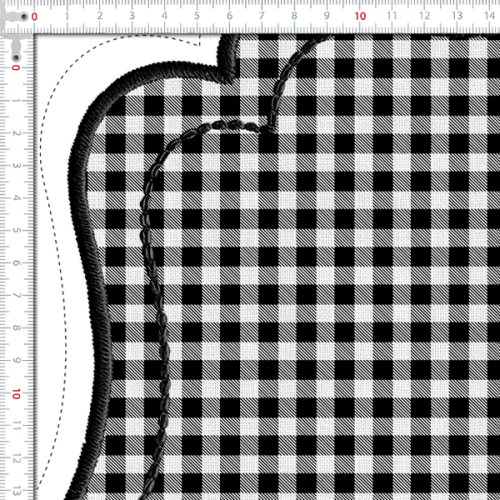
Task: Click '12' on the vertical ruler
Action: tap(16, 459)
